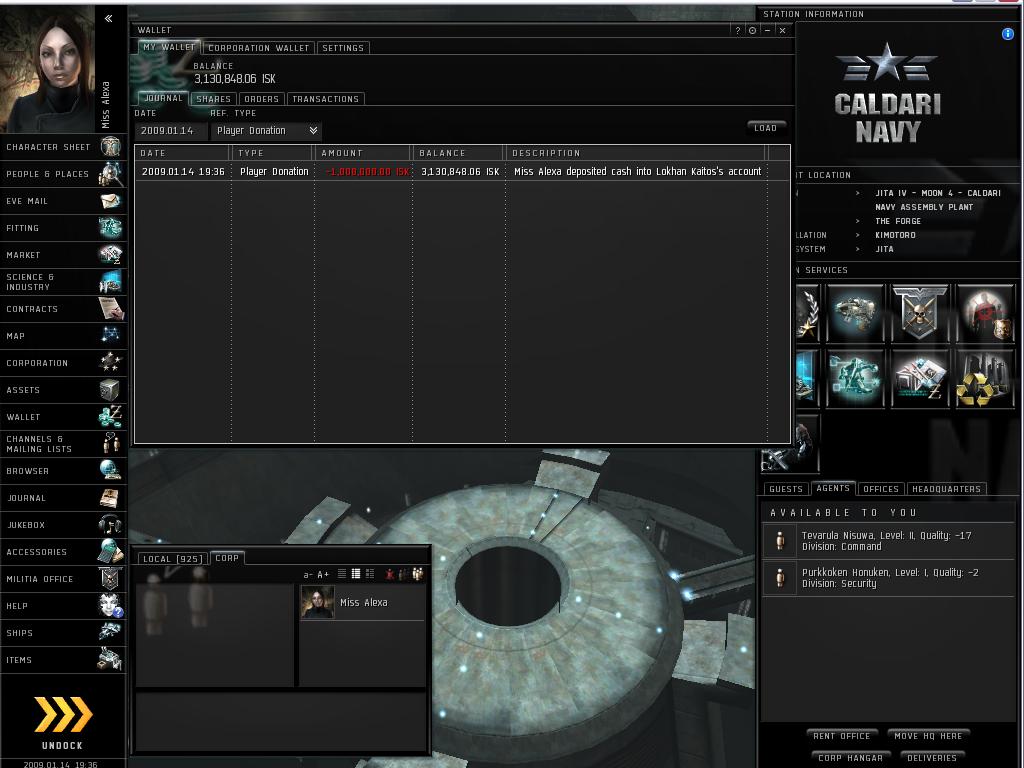This screenshot has width=1024, height=768.
Task: Increase chat font size with A+
Action: tap(323, 575)
